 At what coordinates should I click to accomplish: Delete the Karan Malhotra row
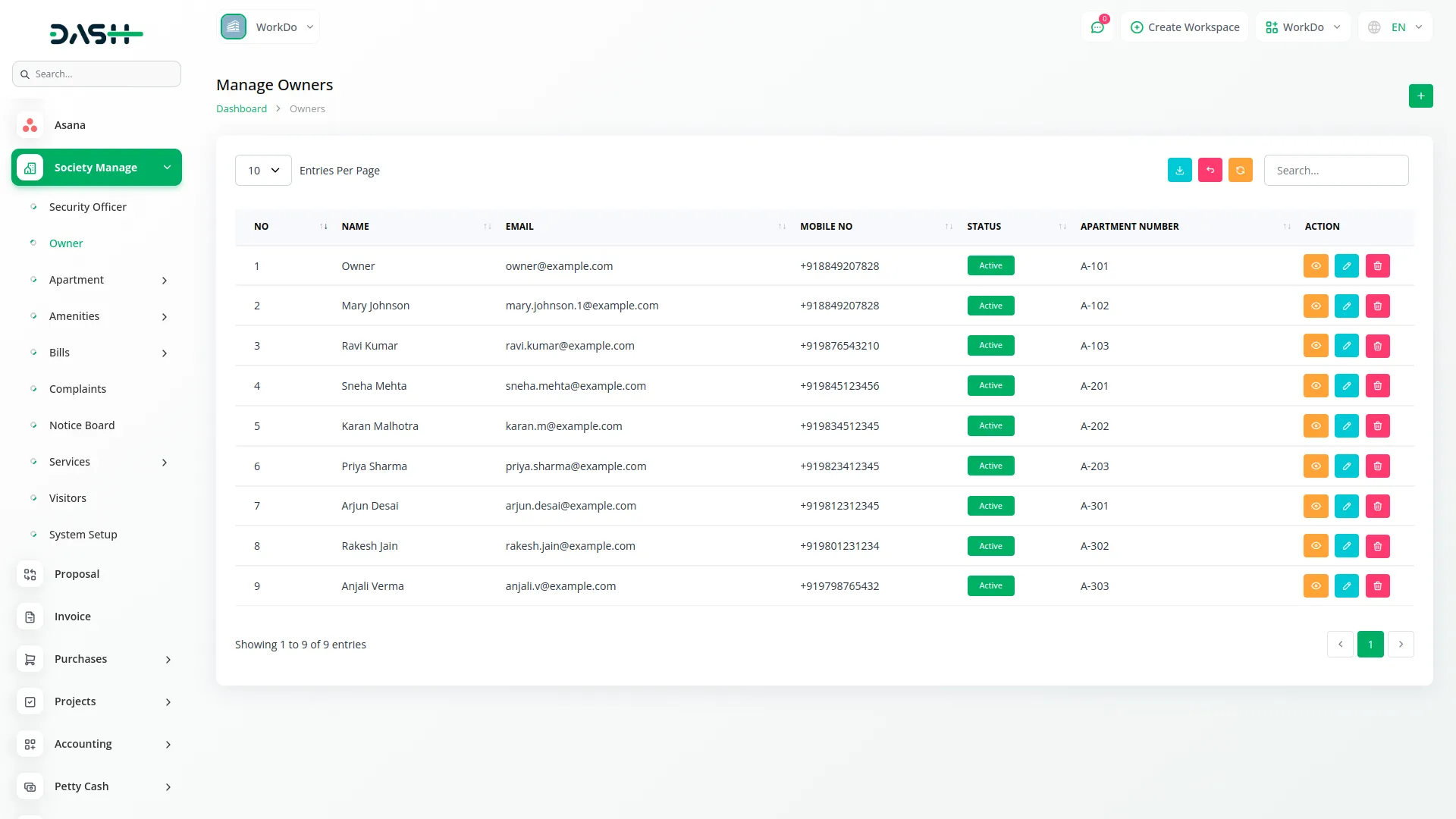pyautogui.click(x=1377, y=426)
